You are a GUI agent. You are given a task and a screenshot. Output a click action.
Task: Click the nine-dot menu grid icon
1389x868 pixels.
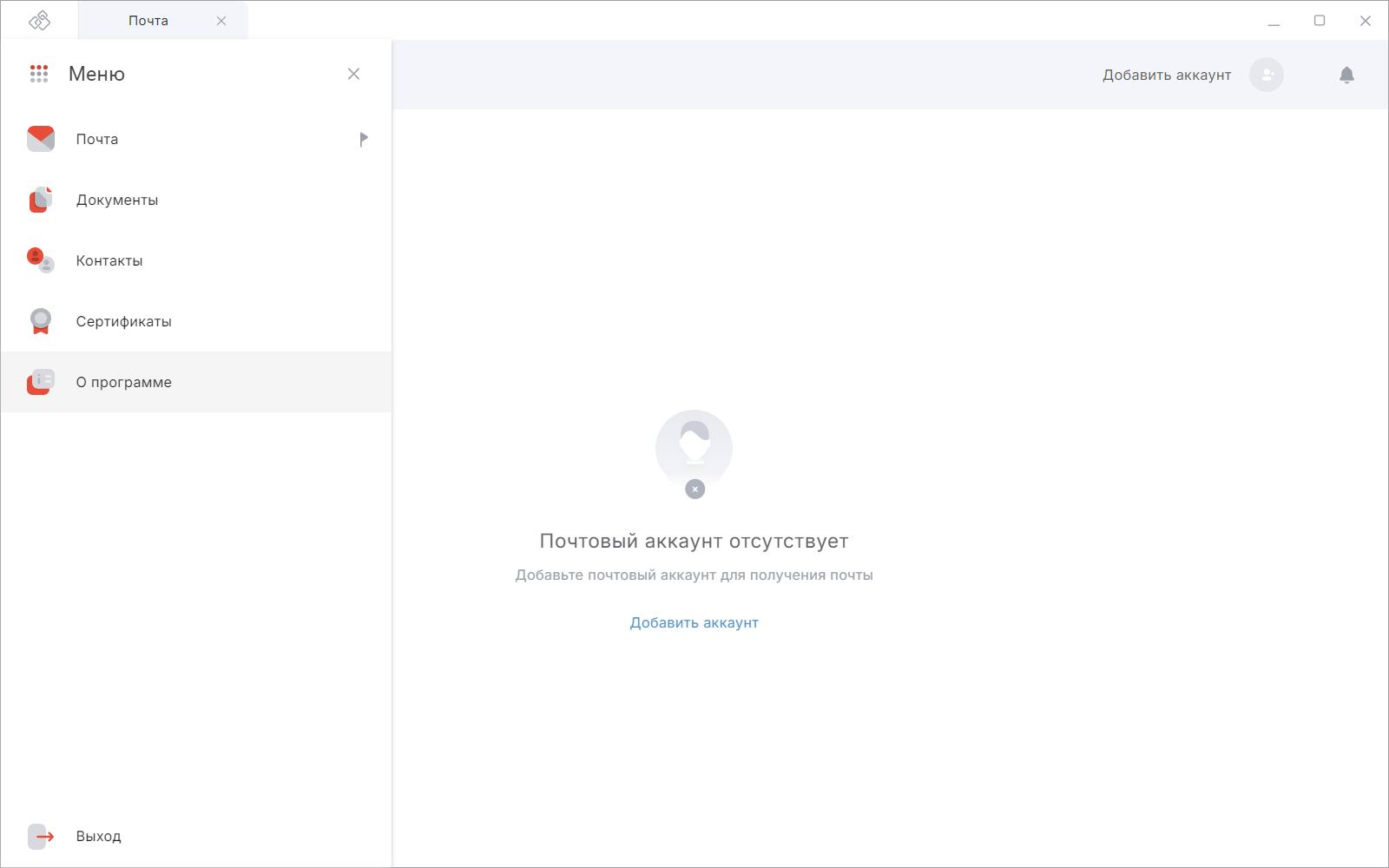click(x=39, y=74)
